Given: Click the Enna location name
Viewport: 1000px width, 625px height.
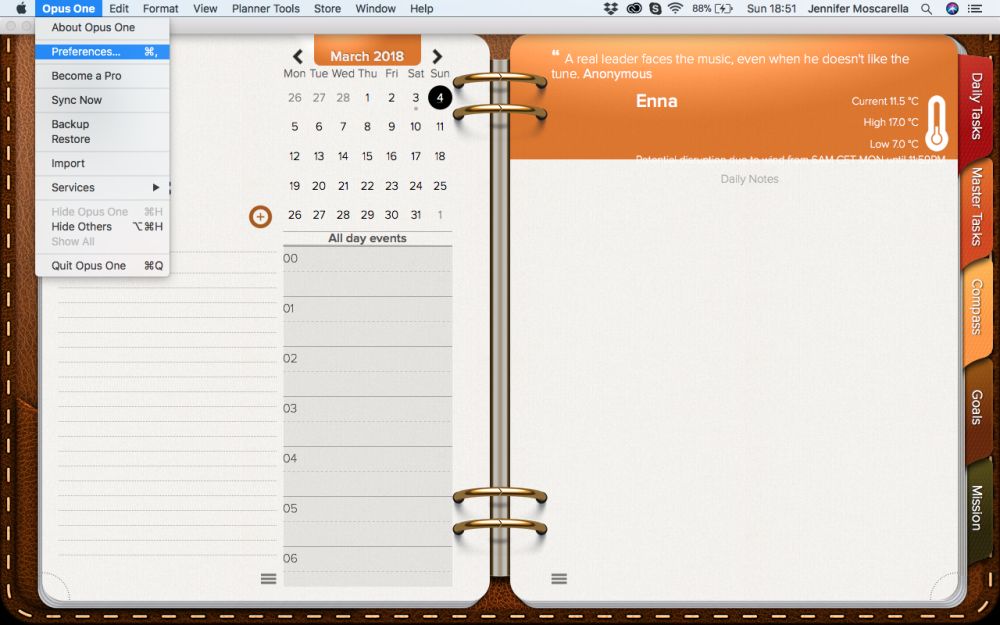Looking at the screenshot, I should (656, 101).
